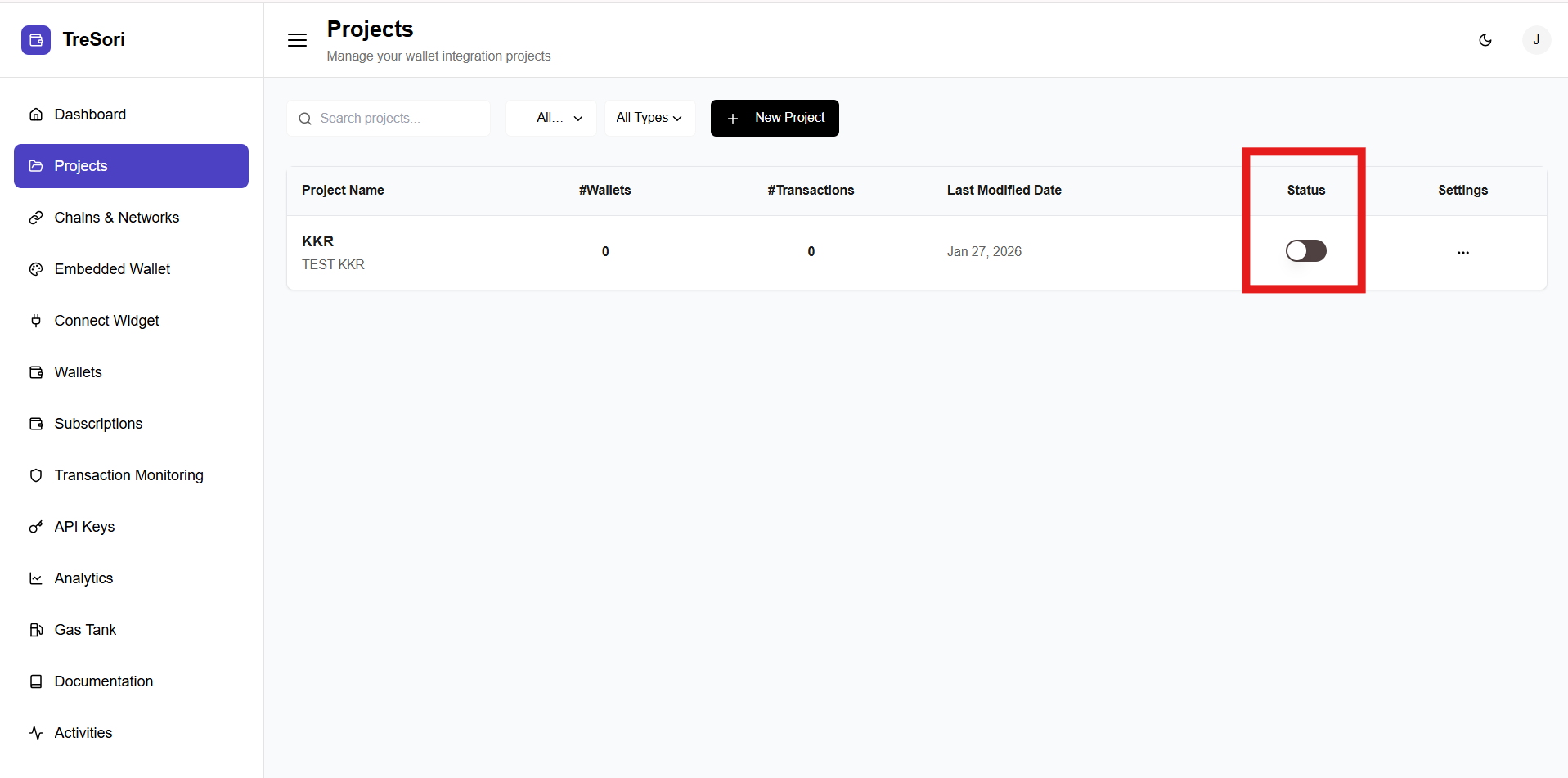Open the KKR project name link

point(317,241)
